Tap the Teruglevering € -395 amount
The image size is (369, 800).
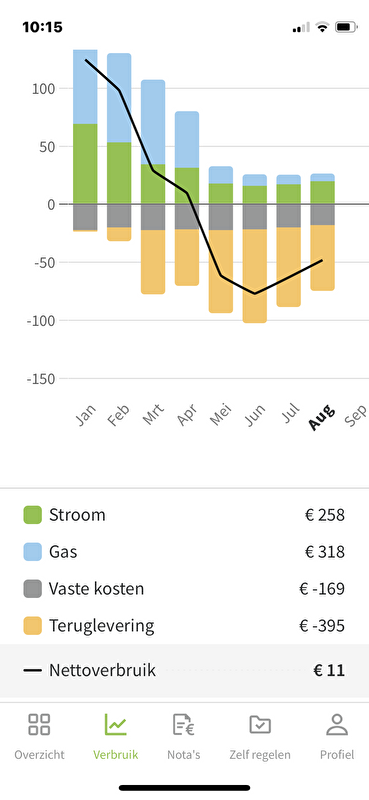(322, 626)
